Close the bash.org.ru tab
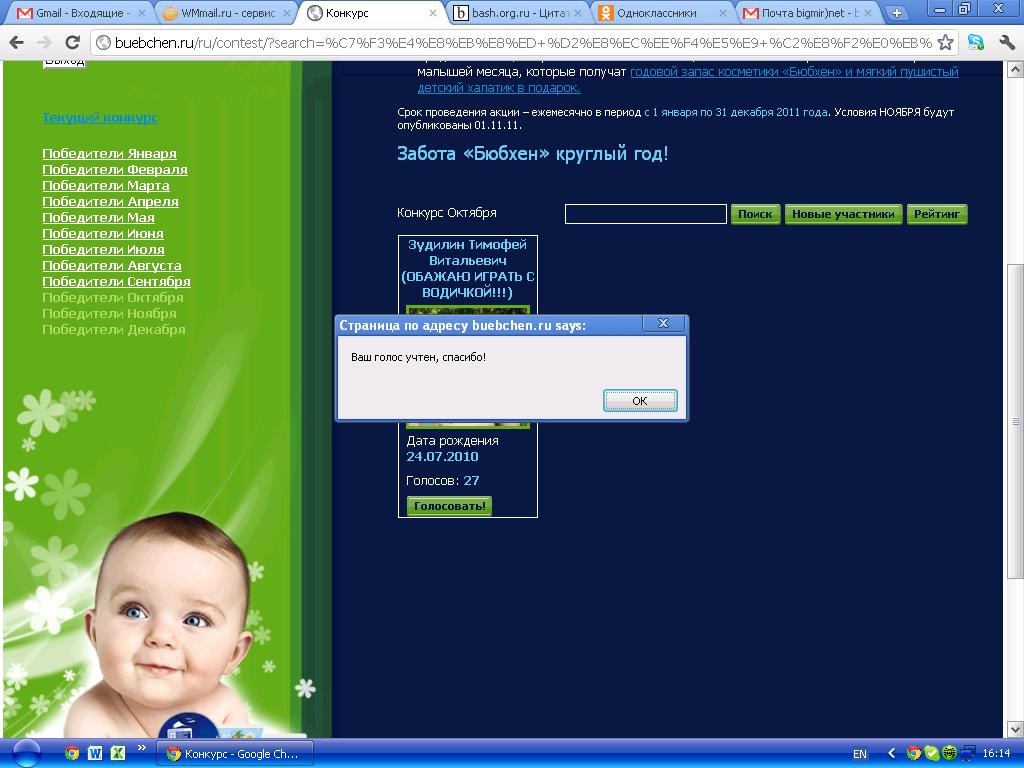Viewport: 1024px width, 768px height. [x=578, y=13]
